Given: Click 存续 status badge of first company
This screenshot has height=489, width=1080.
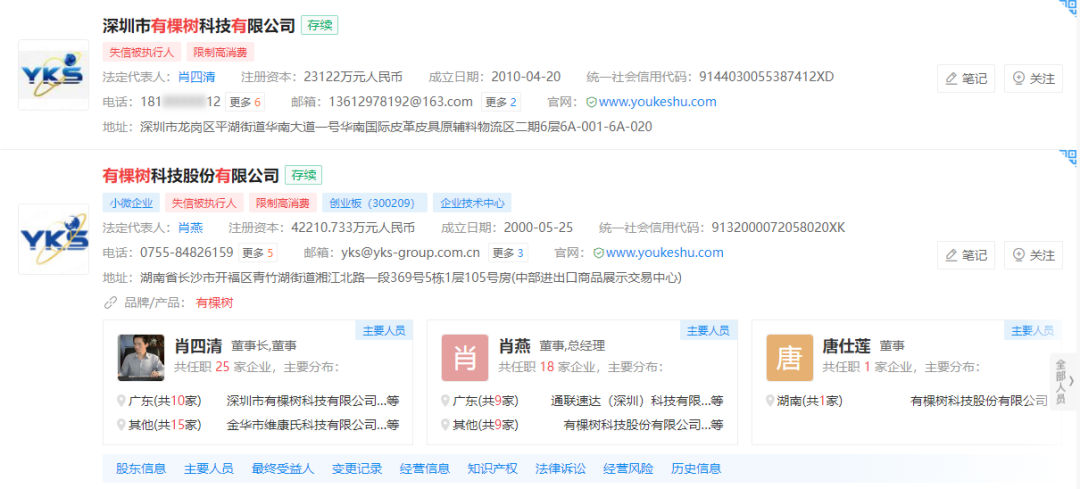Looking at the screenshot, I should [x=319, y=26].
